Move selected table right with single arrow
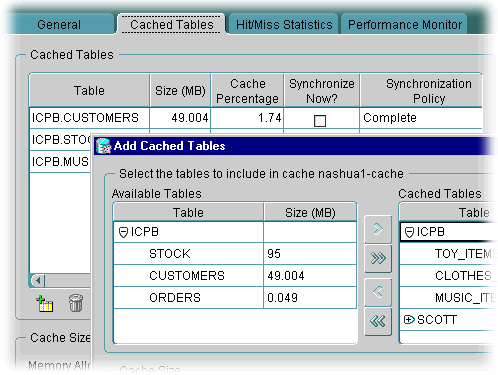498x375 pixels. (x=378, y=229)
